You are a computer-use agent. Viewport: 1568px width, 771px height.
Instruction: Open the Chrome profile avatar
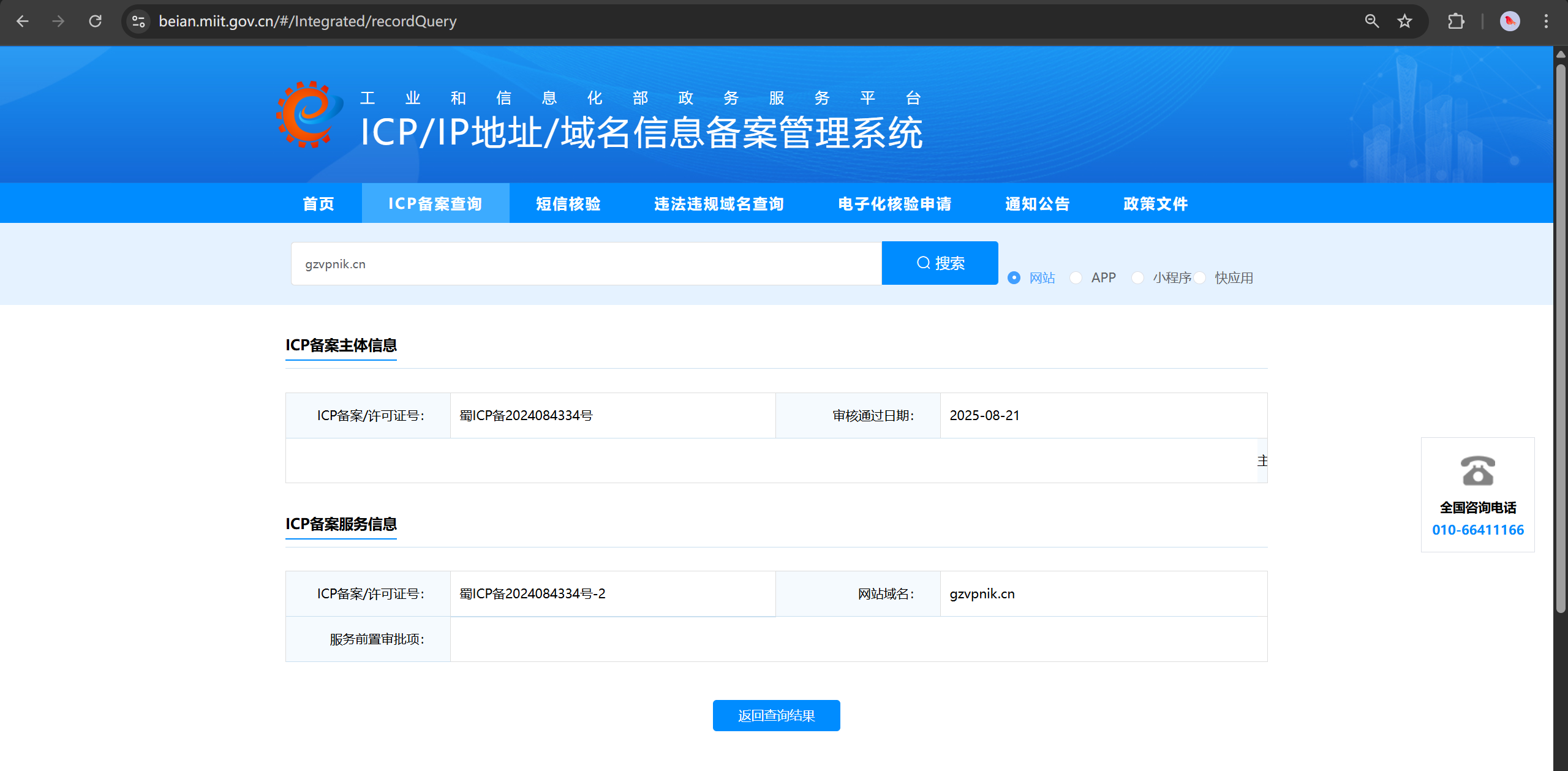click(1509, 21)
